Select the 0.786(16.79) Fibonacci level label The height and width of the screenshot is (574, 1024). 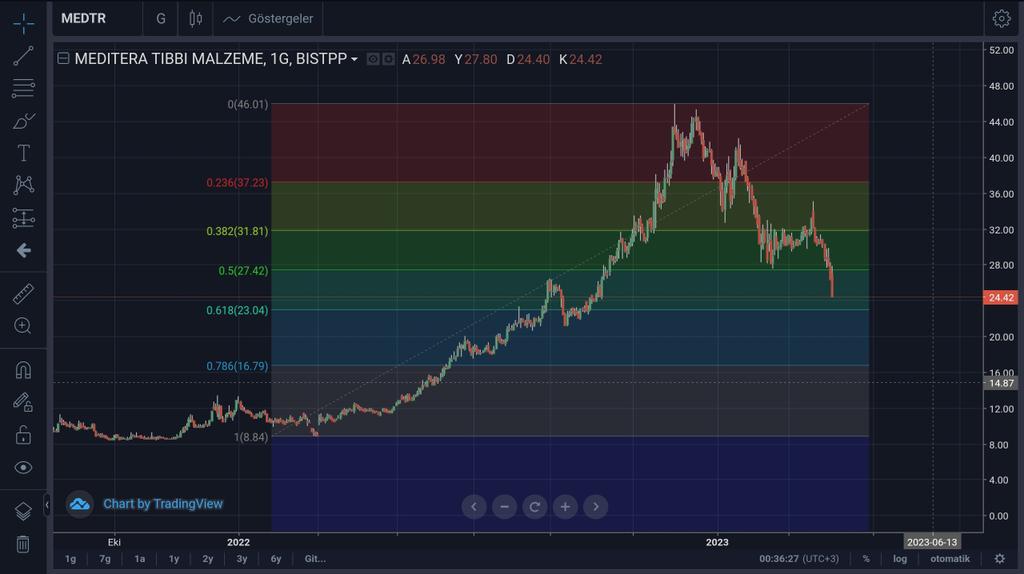237,366
